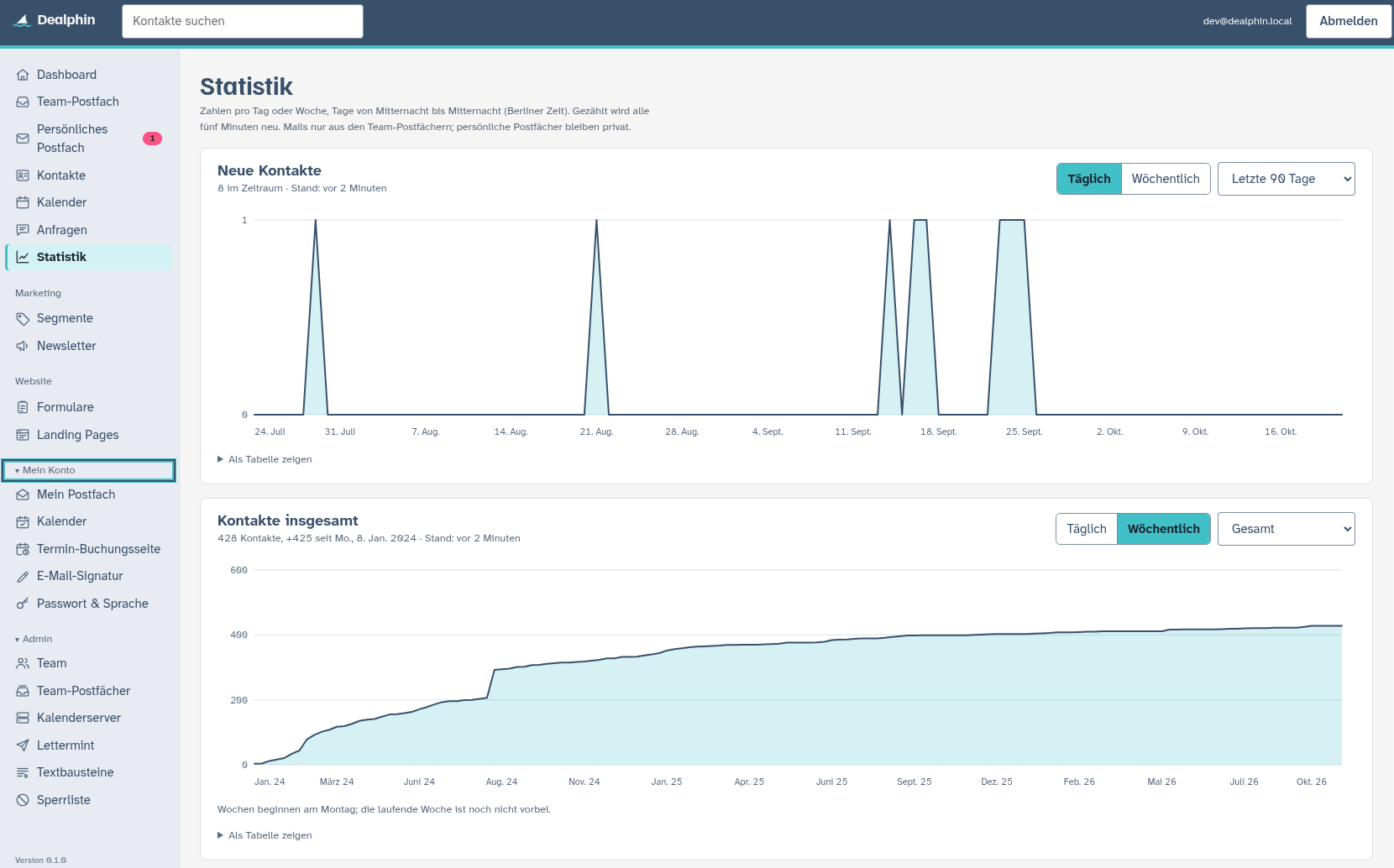Click the Lettermint paper plane icon
1394x868 pixels.
(23, 745)
